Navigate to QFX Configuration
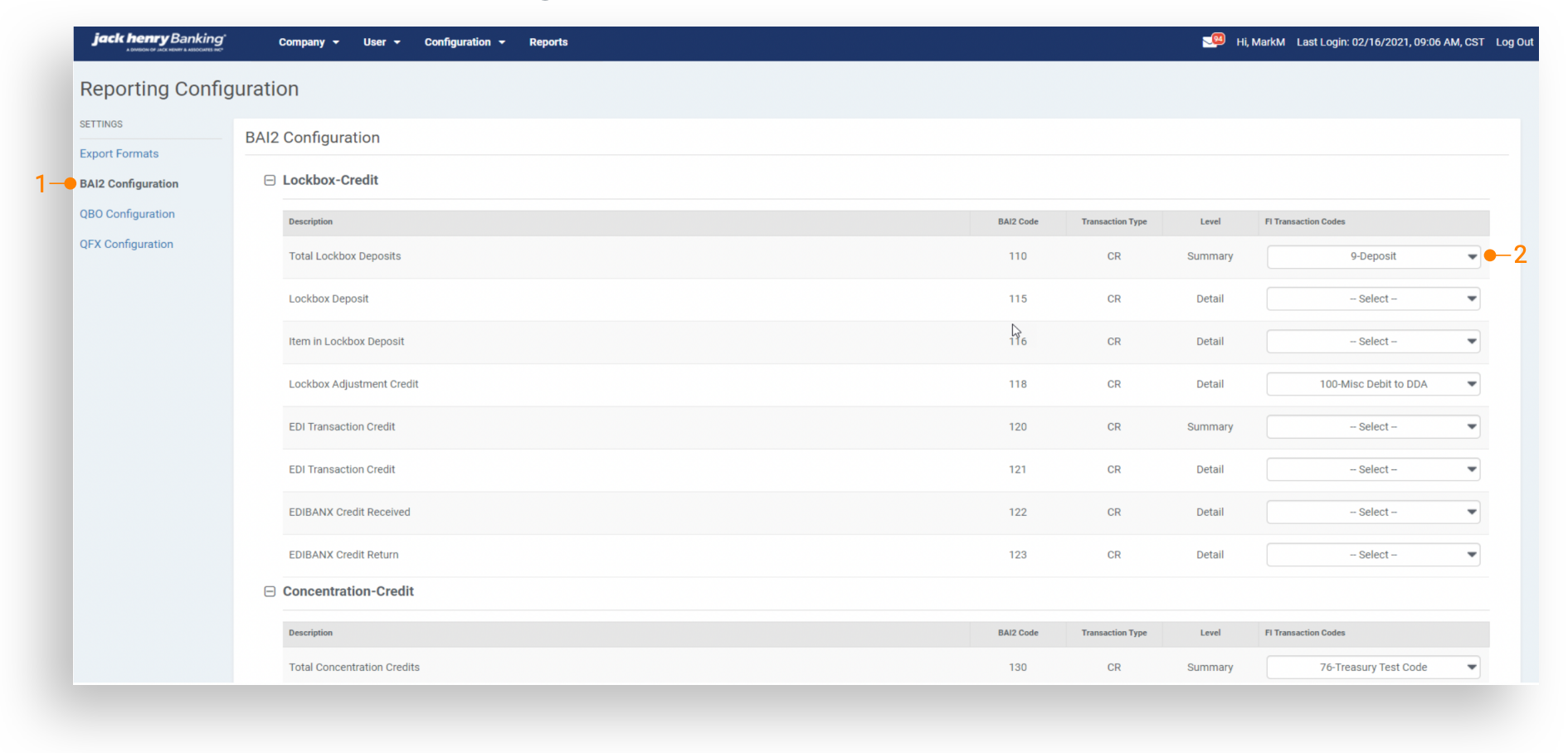 pyautogui.click(x=126, y=244)
